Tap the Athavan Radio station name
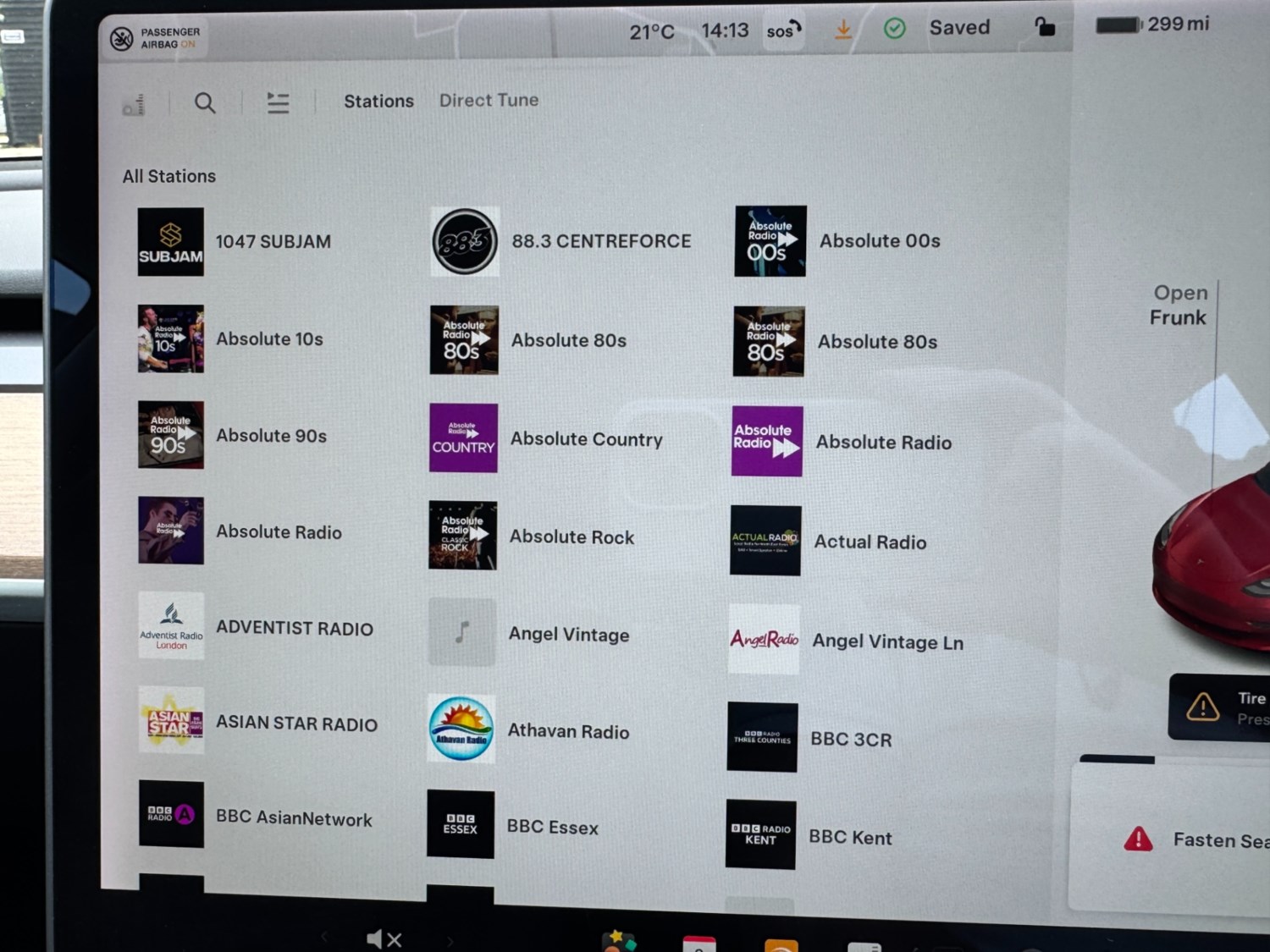The height and width of the screenshot is (952, 1270). 568,732
